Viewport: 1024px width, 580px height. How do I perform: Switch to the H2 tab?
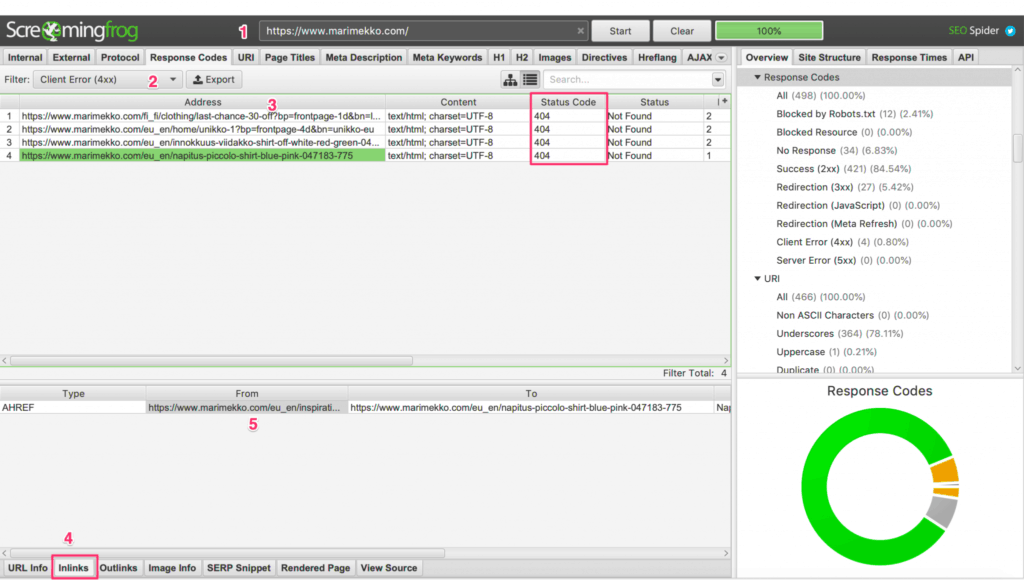pos(522,57)
